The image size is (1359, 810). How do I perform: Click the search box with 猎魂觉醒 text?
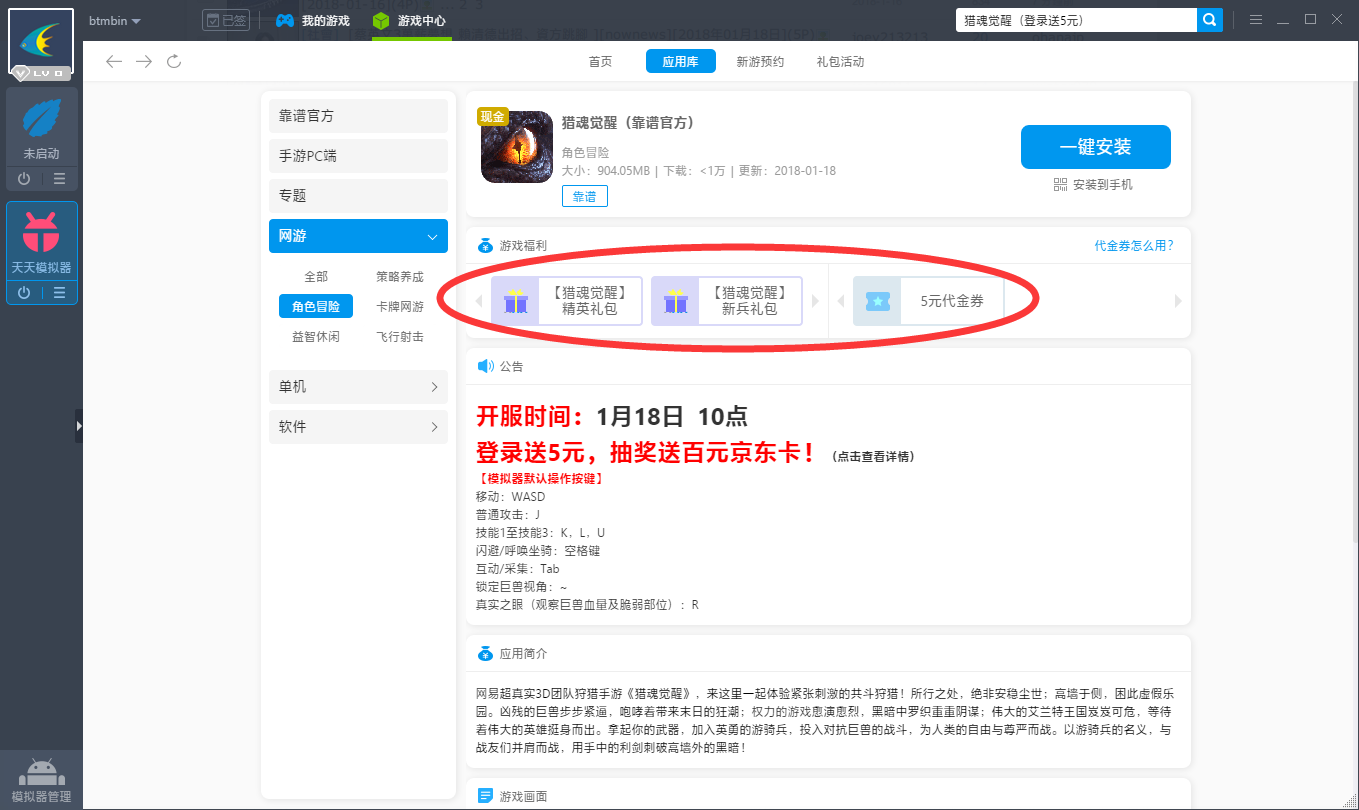pyautogui.click(x=1076, y=20)
